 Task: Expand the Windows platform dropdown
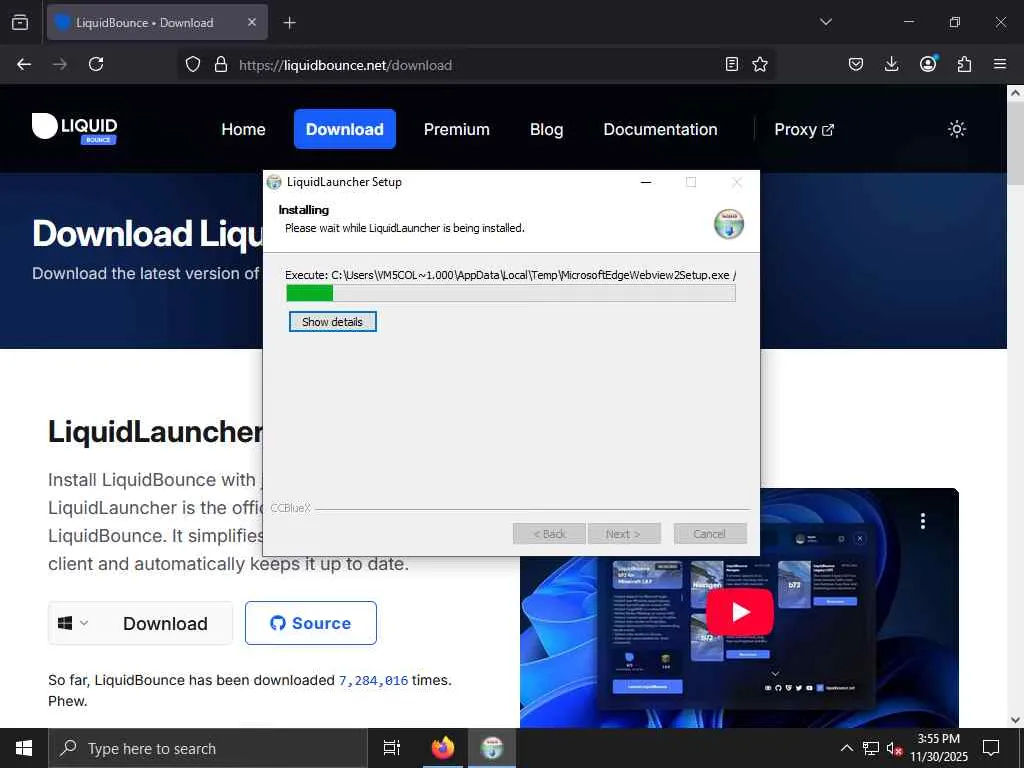point(72,624)
